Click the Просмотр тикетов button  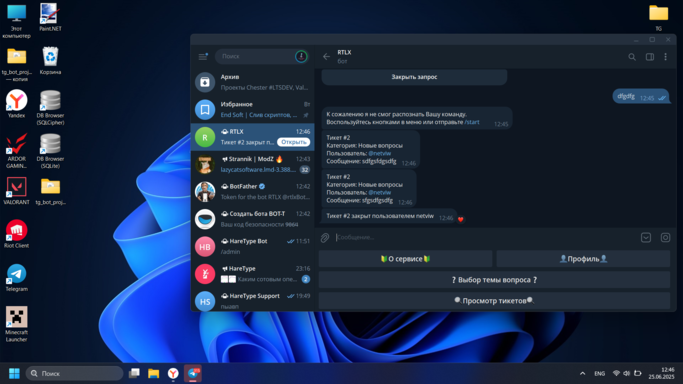tap(494, 300)
